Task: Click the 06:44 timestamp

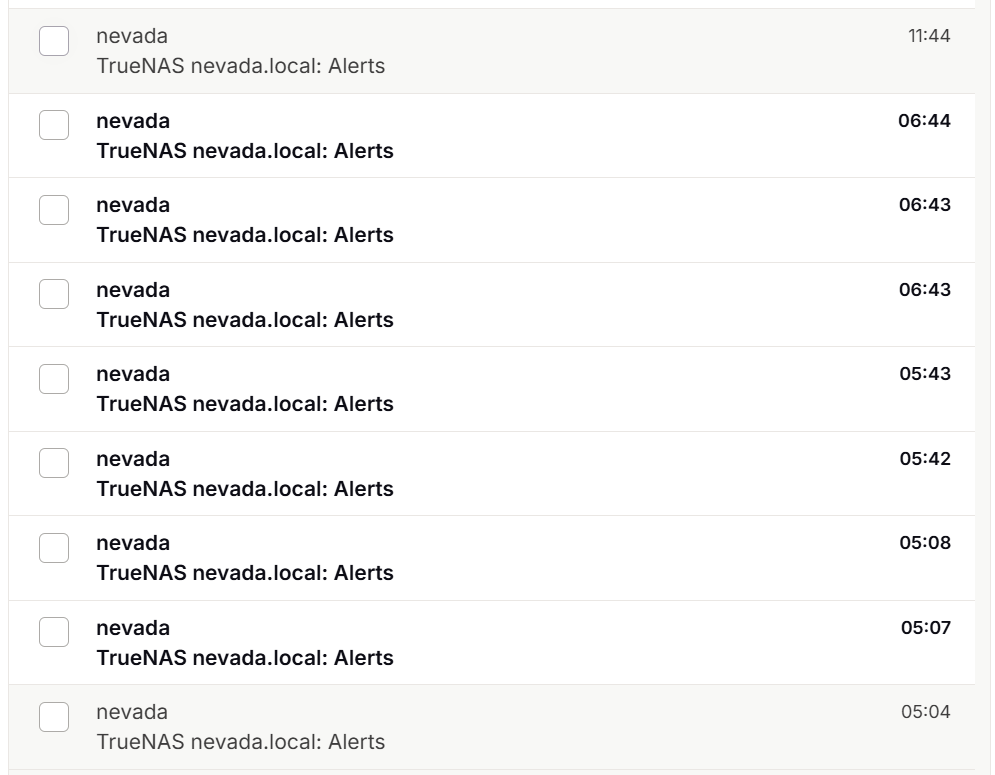Action: pos(924,121)
